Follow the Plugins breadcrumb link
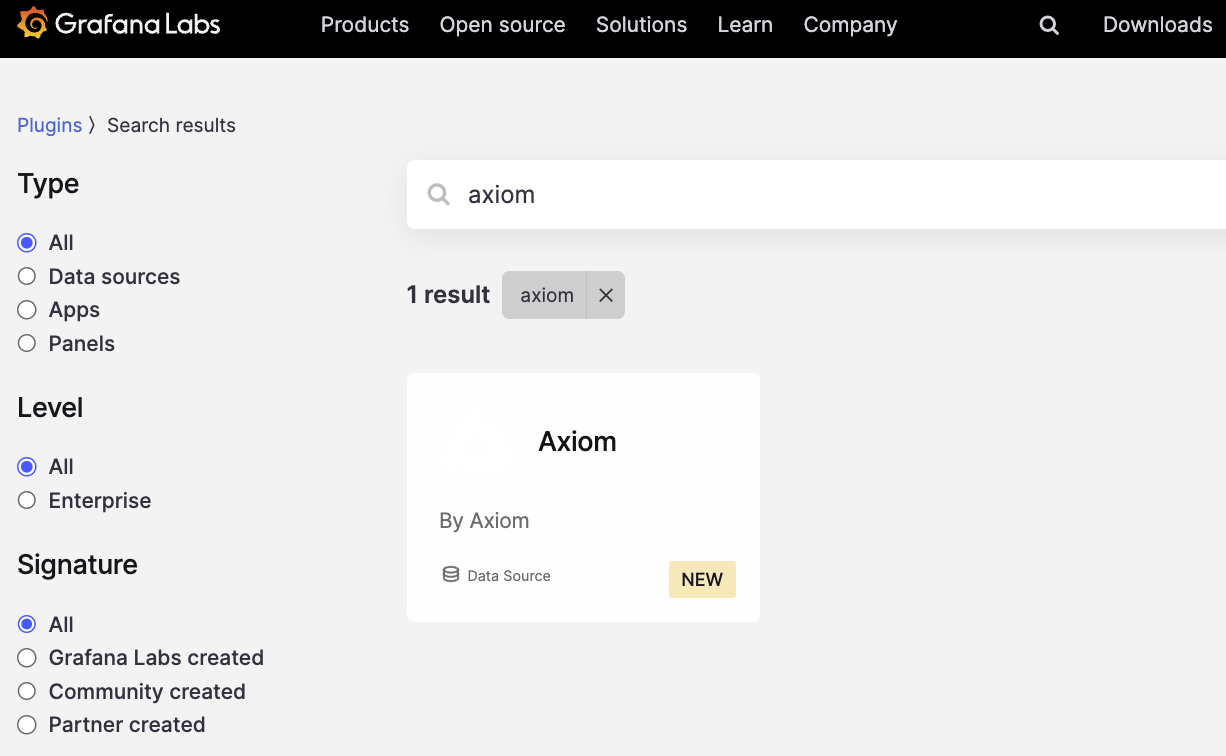Viewport: 1226px width, 756px height. pos(49,125)
